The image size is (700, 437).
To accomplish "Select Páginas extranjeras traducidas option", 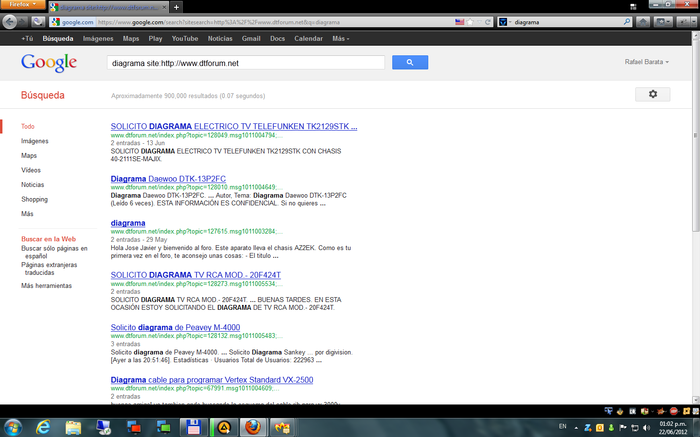I will (x=49, y=269).
